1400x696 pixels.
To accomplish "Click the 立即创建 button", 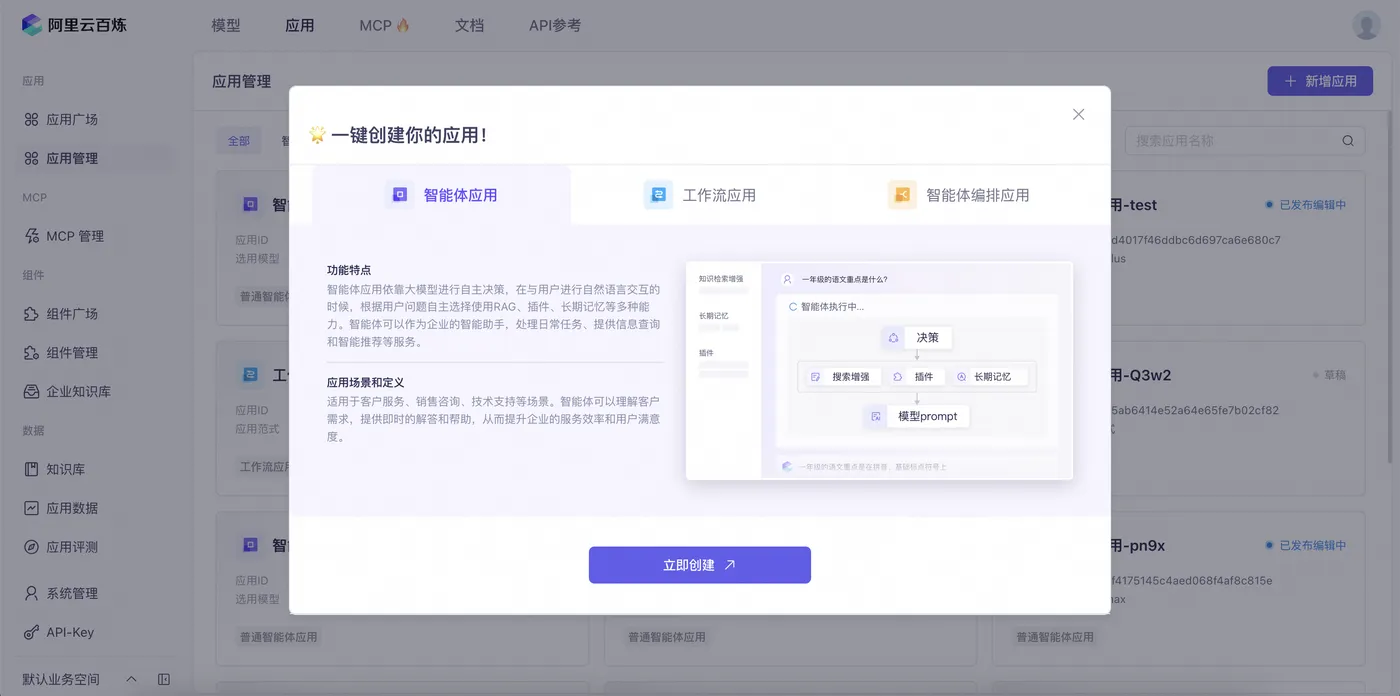I will [x=700, y=565].
